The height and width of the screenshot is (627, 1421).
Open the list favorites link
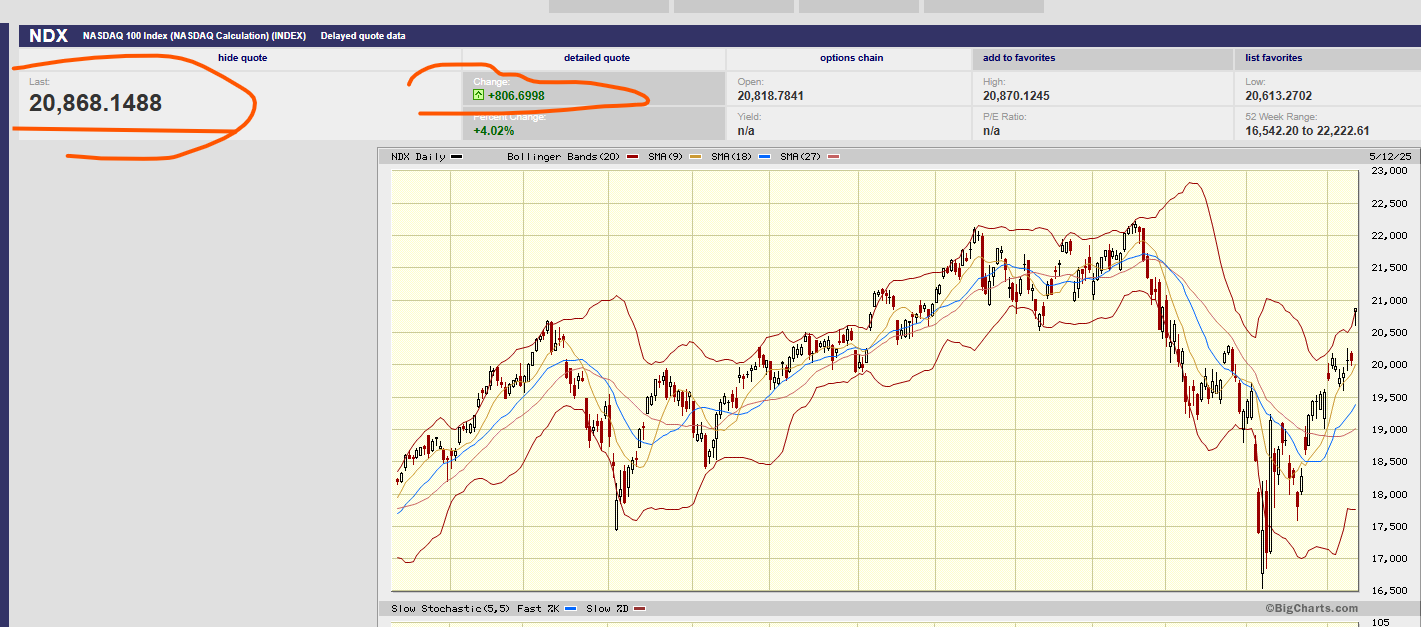(x=1273, y=58)
